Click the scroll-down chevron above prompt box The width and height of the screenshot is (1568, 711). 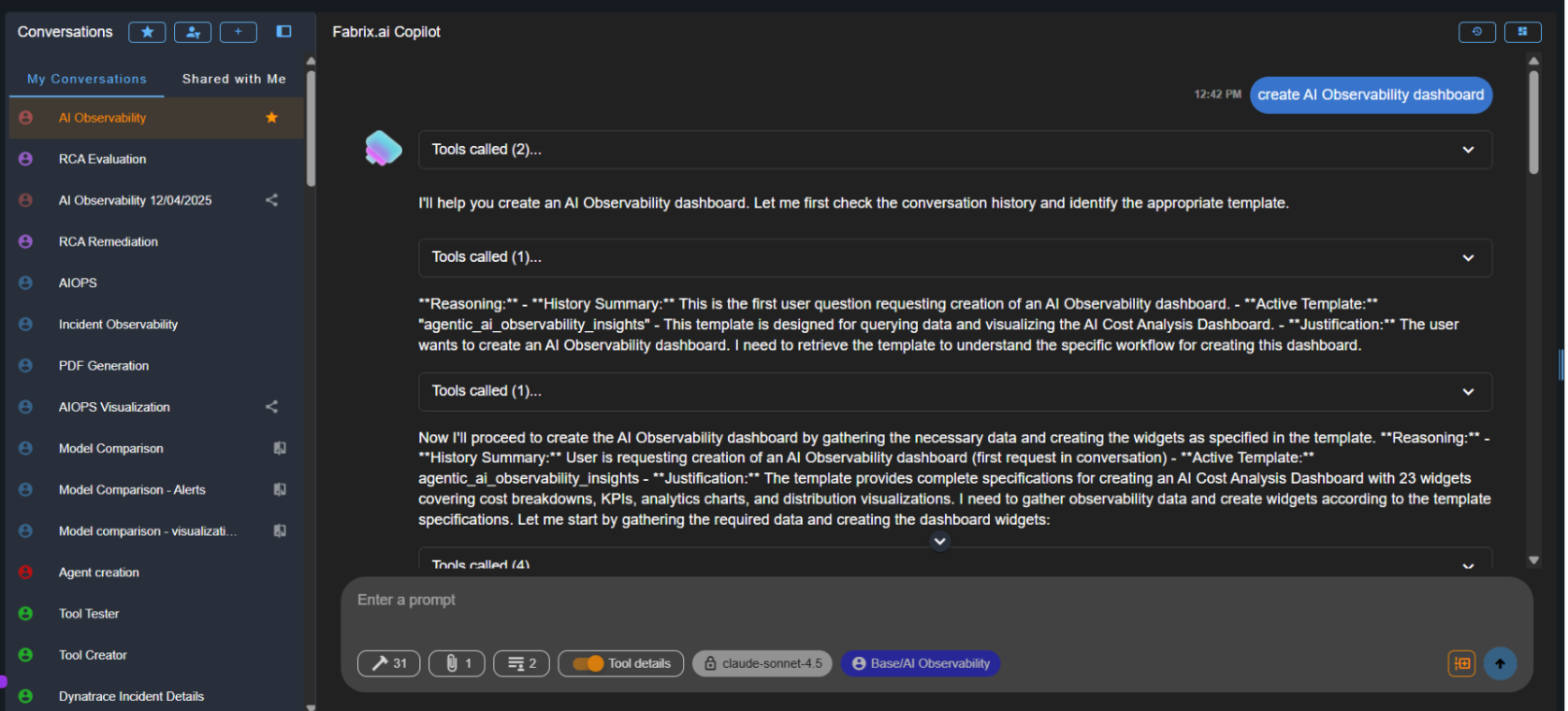pyautogui.click(x=940, y=541)
